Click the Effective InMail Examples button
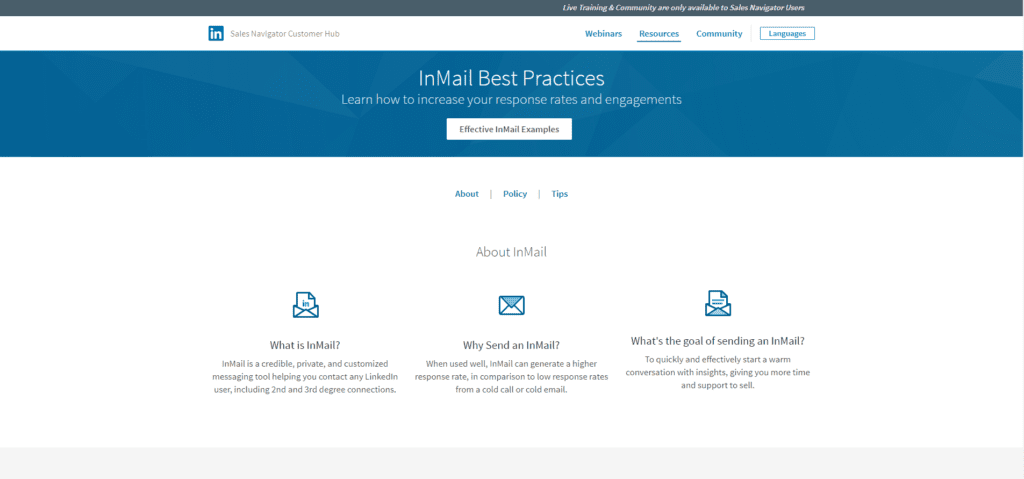The height and width of the screenshot is (479, 1024). coord(509,129)
